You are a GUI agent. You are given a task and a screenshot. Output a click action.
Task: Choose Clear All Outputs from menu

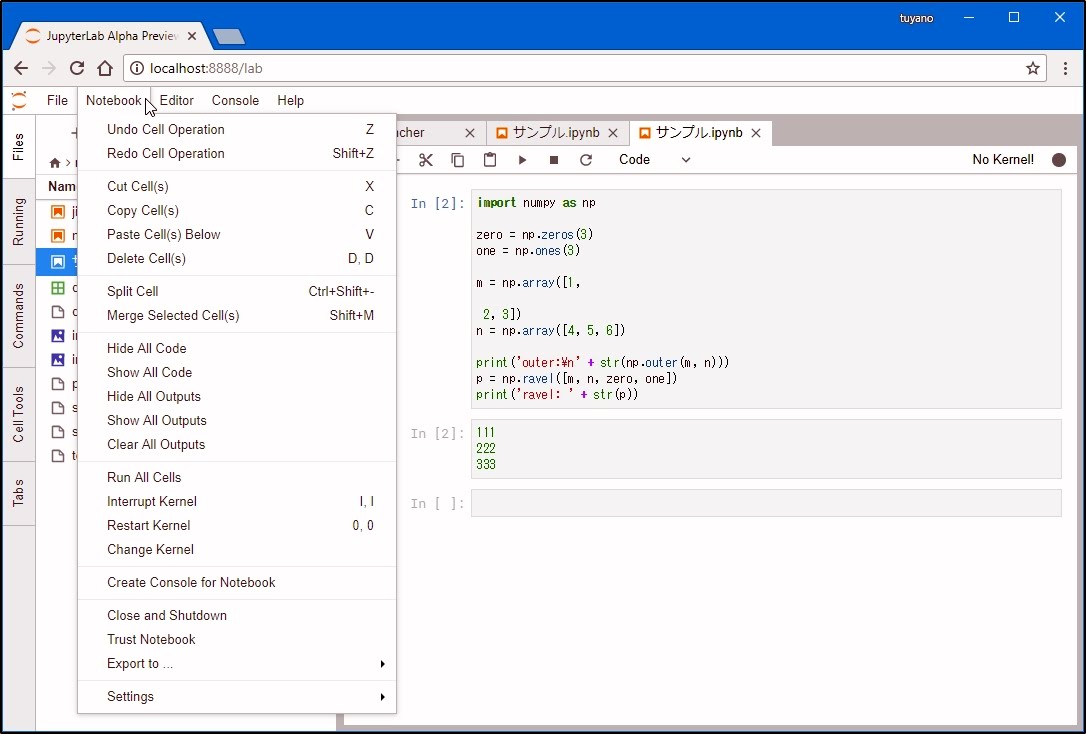156,445
